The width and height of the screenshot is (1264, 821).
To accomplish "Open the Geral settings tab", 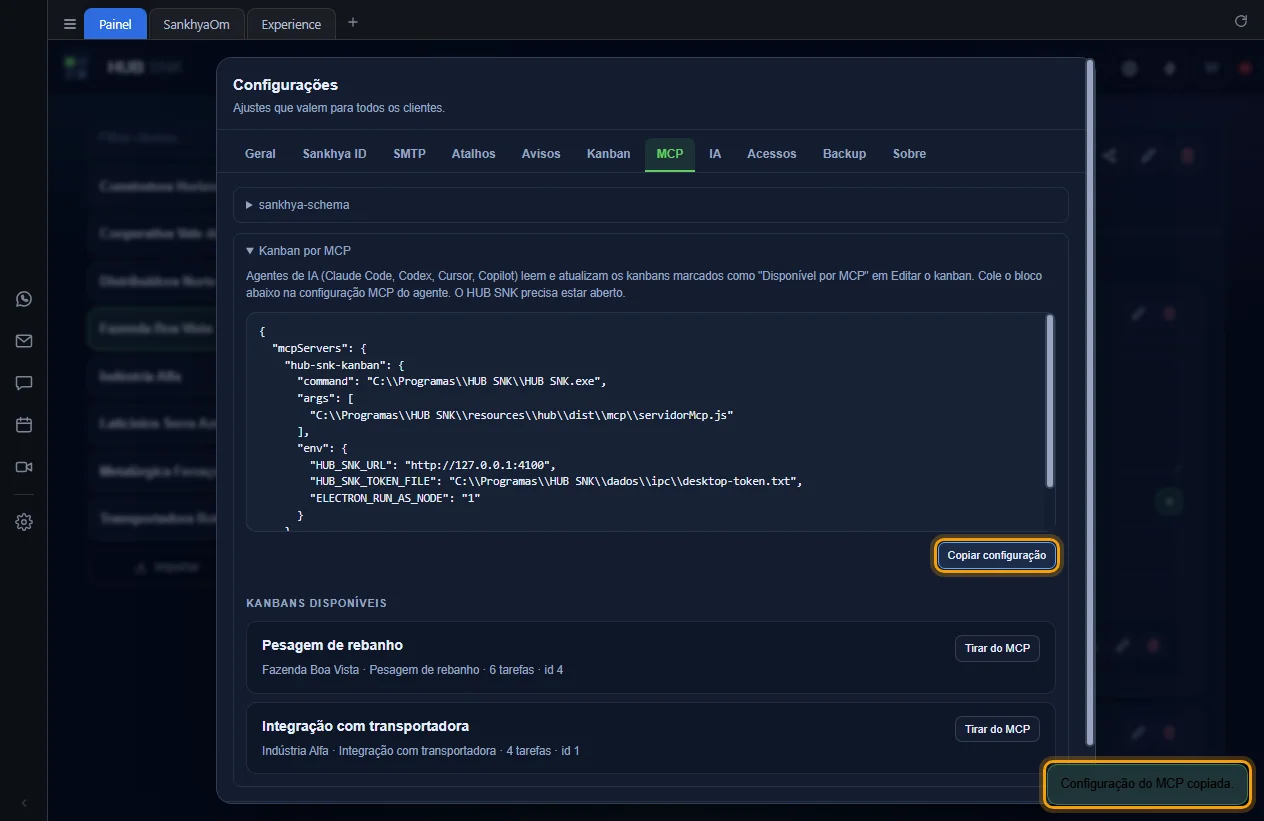I will pos(260,154).
